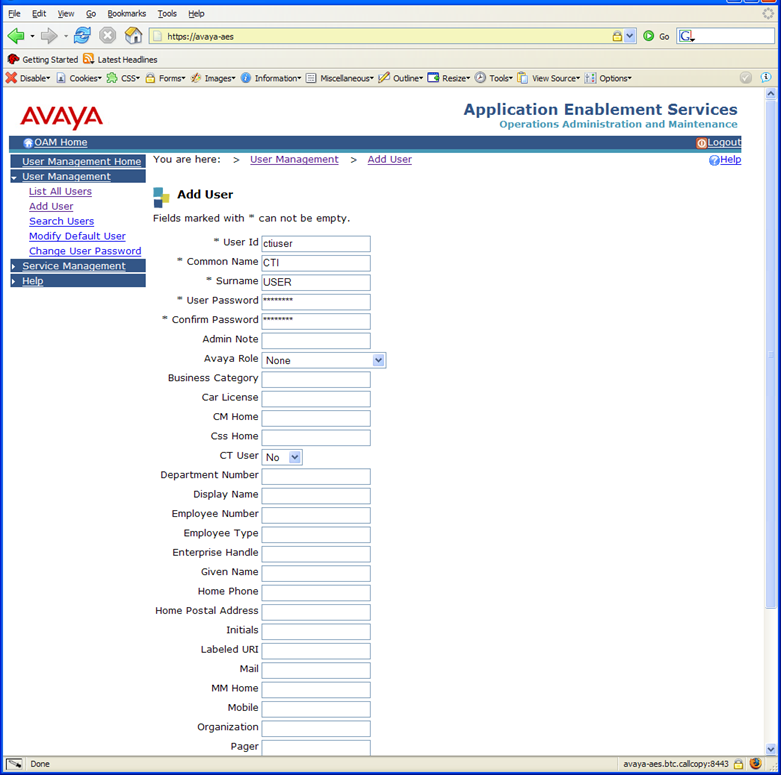Click Search Users link
Screen dimensions: 781x775
pyautogui.click(x=61, y=221)
